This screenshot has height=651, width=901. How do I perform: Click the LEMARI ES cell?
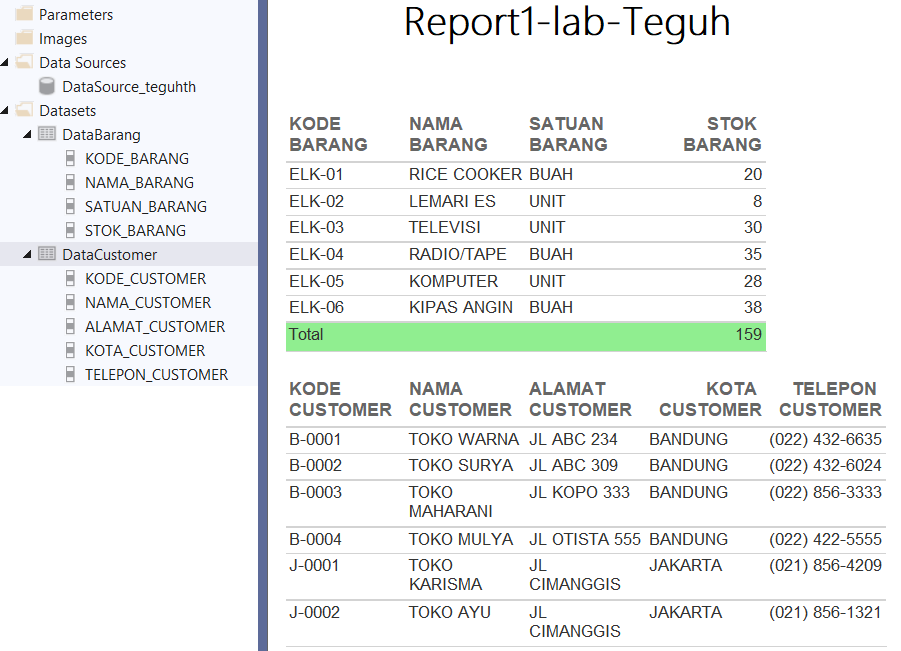[x=452, y=201]
